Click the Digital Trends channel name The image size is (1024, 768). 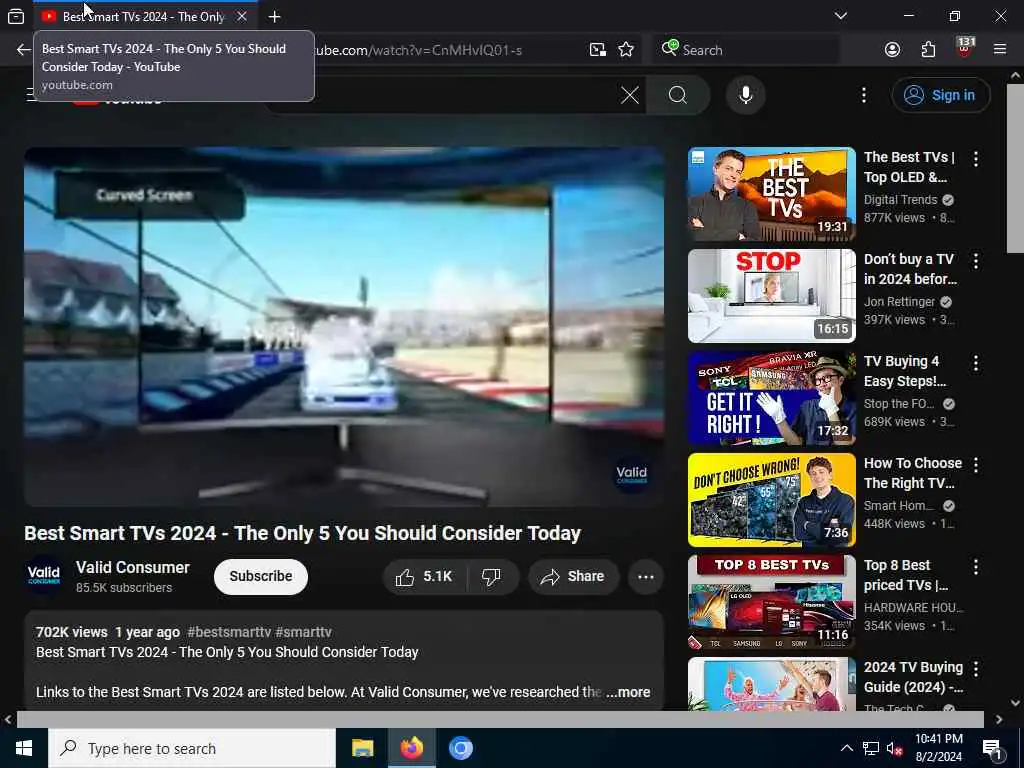[x=900, y=200]
